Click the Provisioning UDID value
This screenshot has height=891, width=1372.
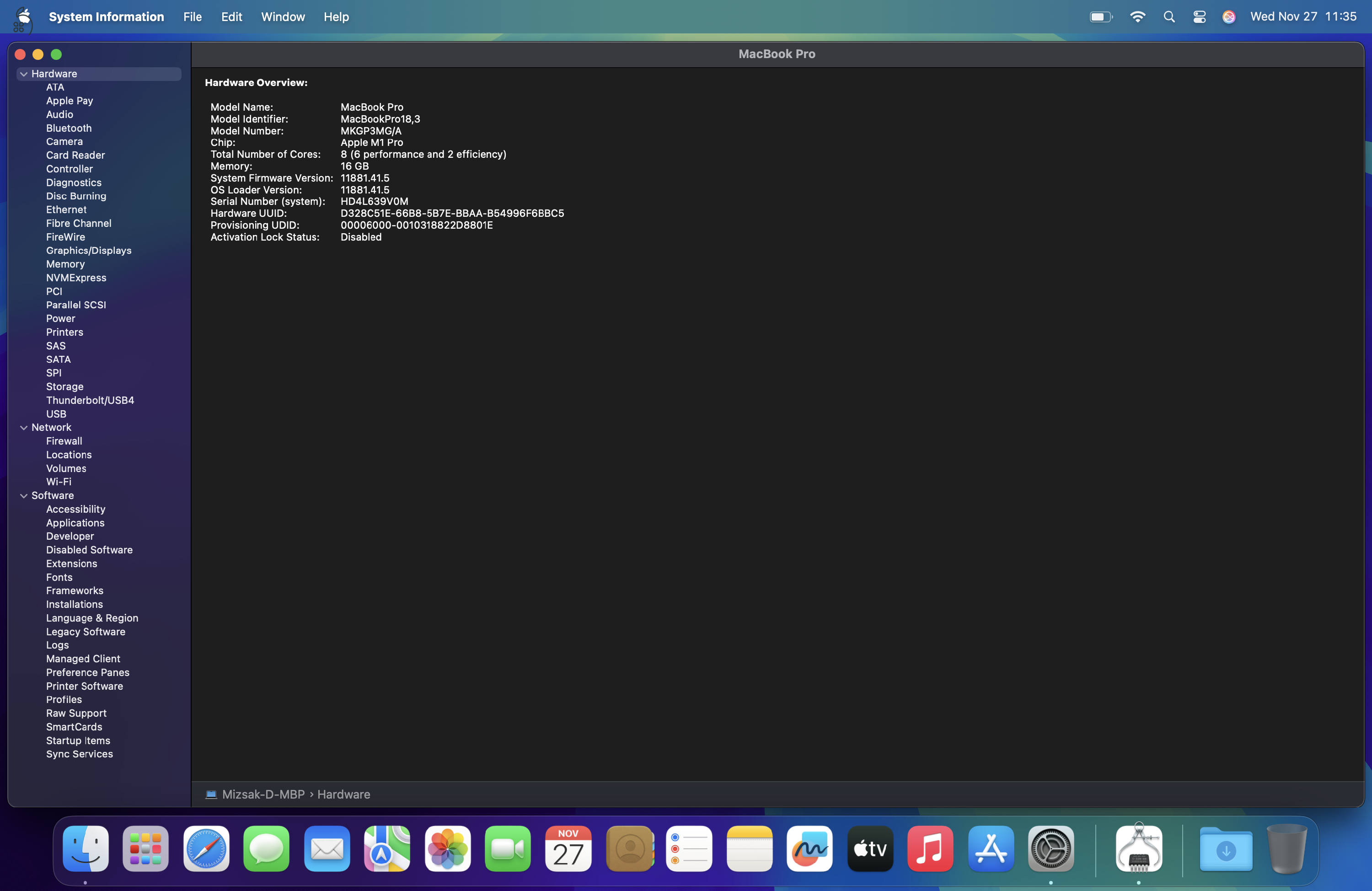coord(416,225)
